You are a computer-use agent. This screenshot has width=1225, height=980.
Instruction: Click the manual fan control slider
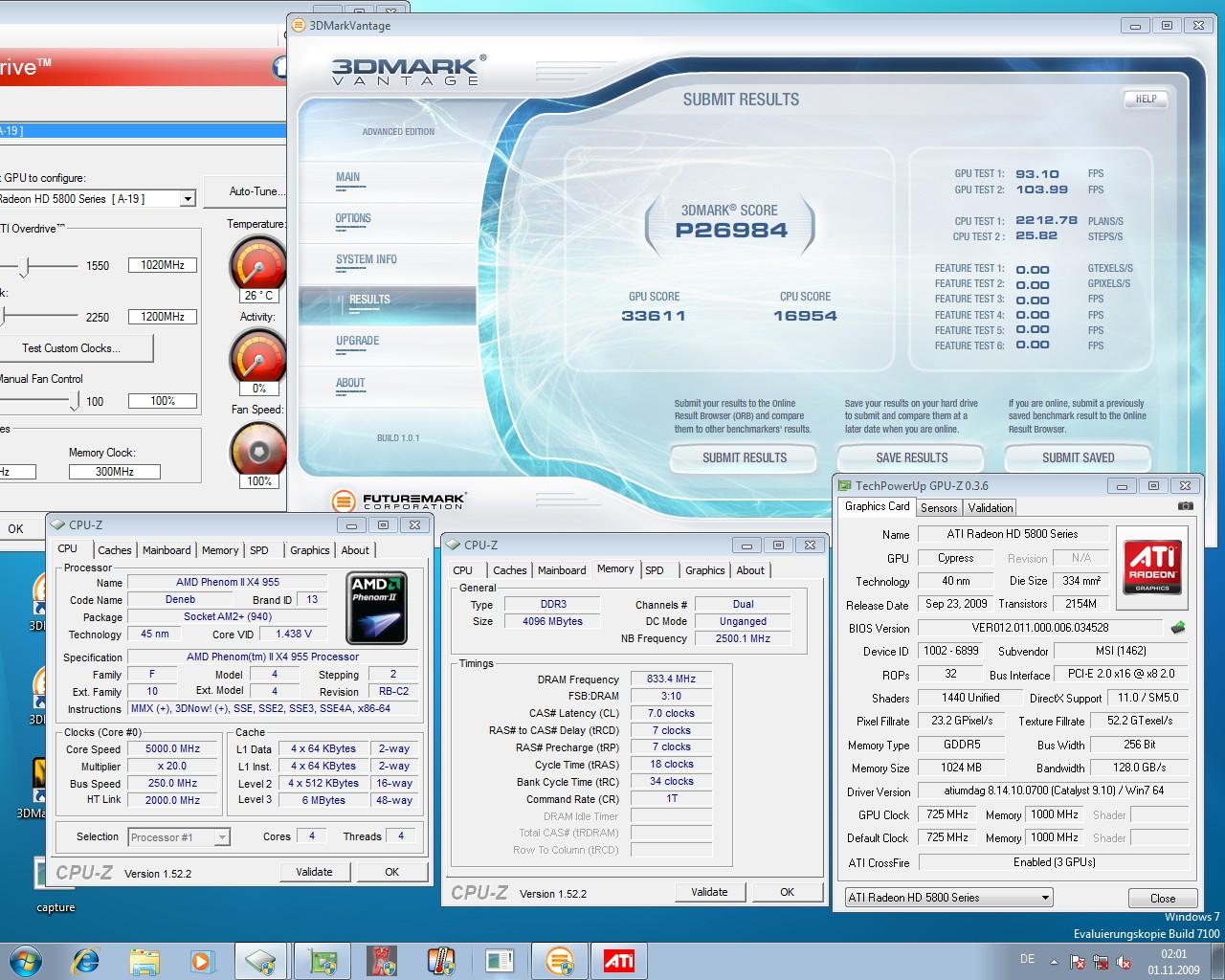click(x=75, y=401)
